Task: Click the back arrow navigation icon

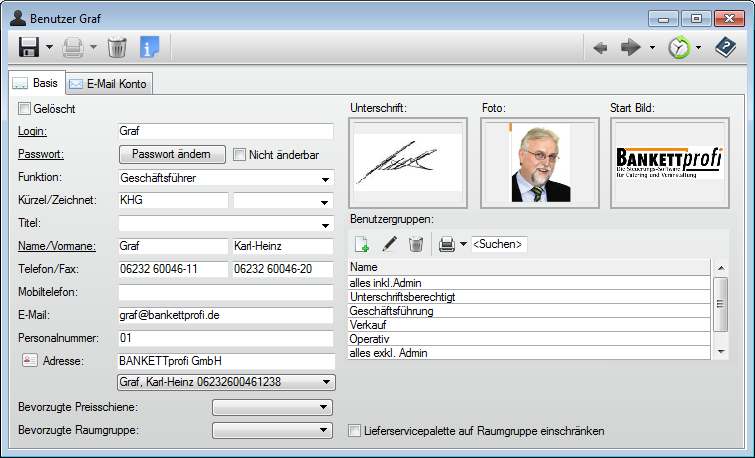Action: pos(600,47)
